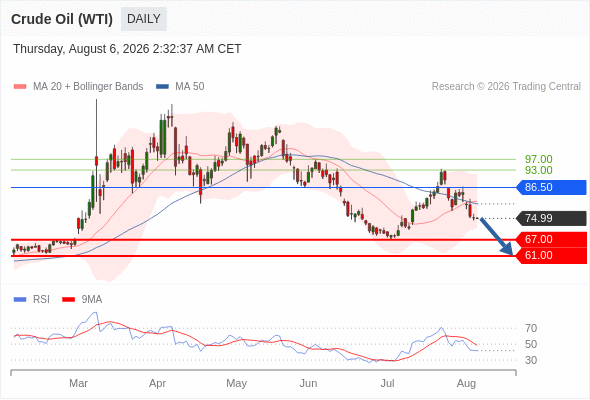590x400 pixels.
Task: Click the 97.00 resistance level label
Action: pyautogui.click(x=538, y=159)
